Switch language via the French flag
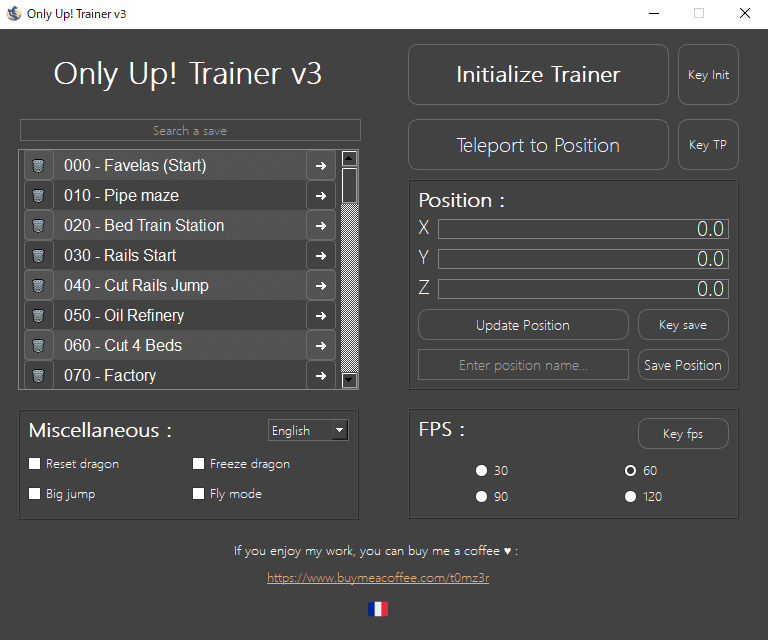 [378, 609]
